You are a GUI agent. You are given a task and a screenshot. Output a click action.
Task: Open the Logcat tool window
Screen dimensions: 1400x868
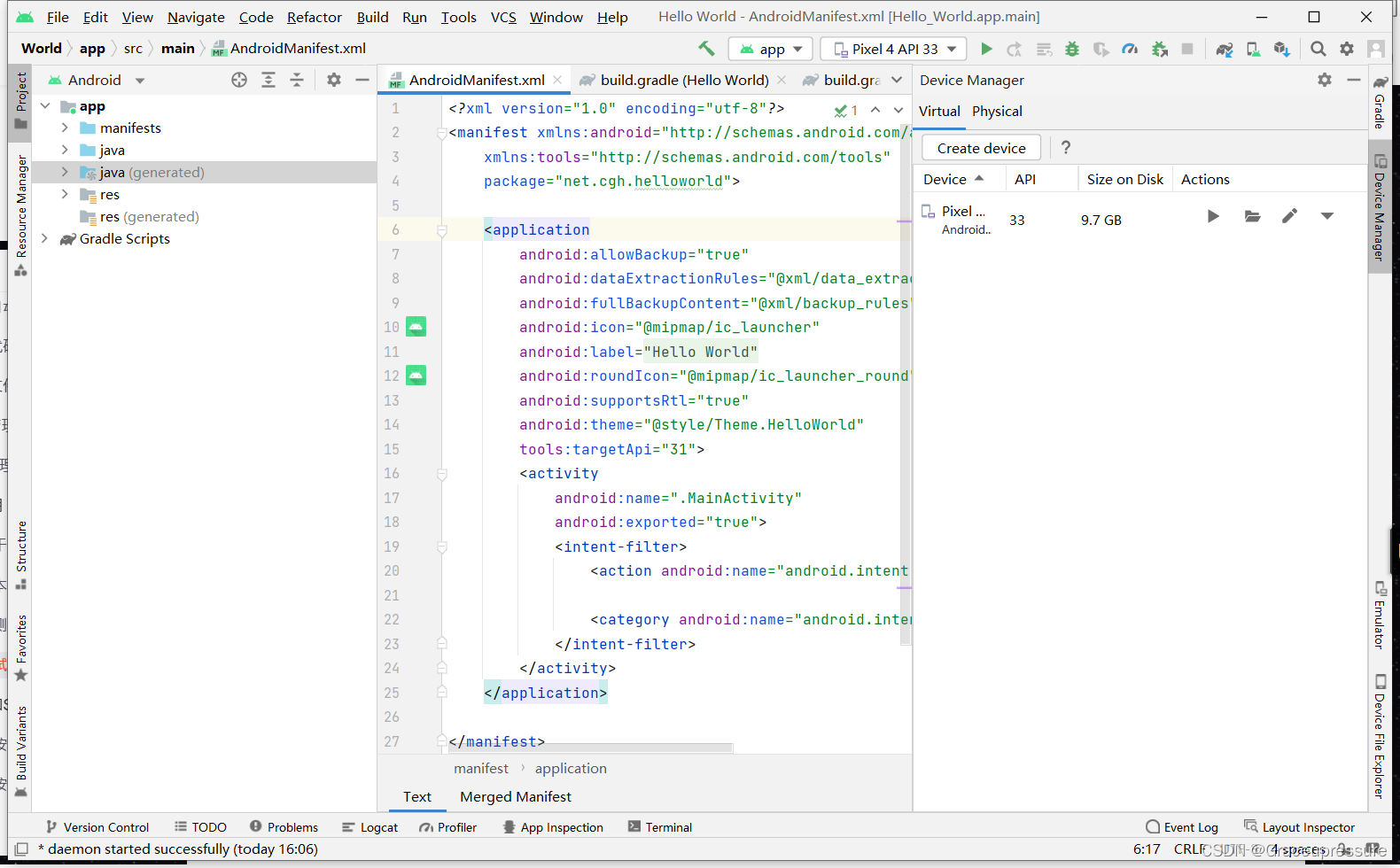coord(370,827)
